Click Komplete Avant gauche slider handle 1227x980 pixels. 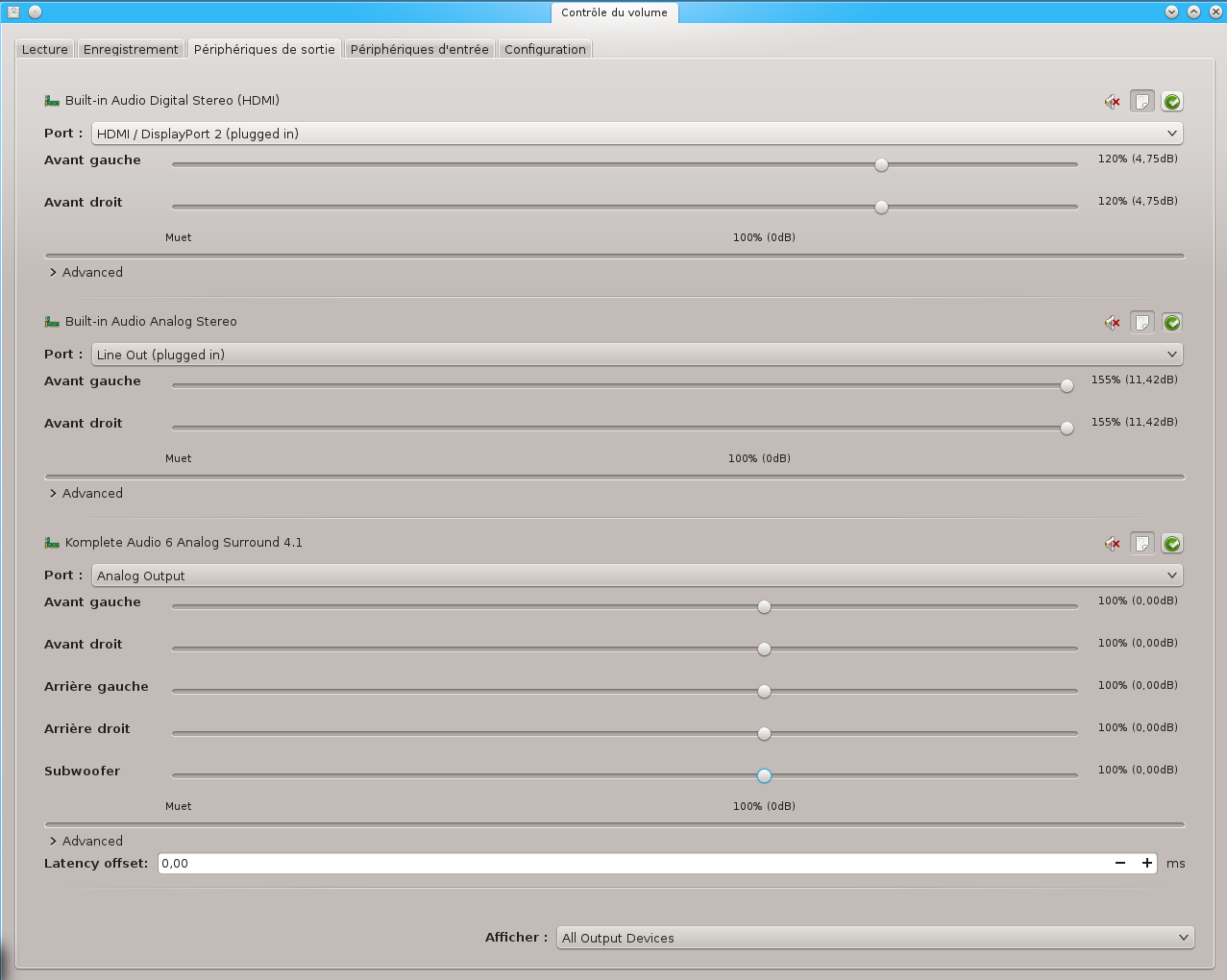point(764,607)
